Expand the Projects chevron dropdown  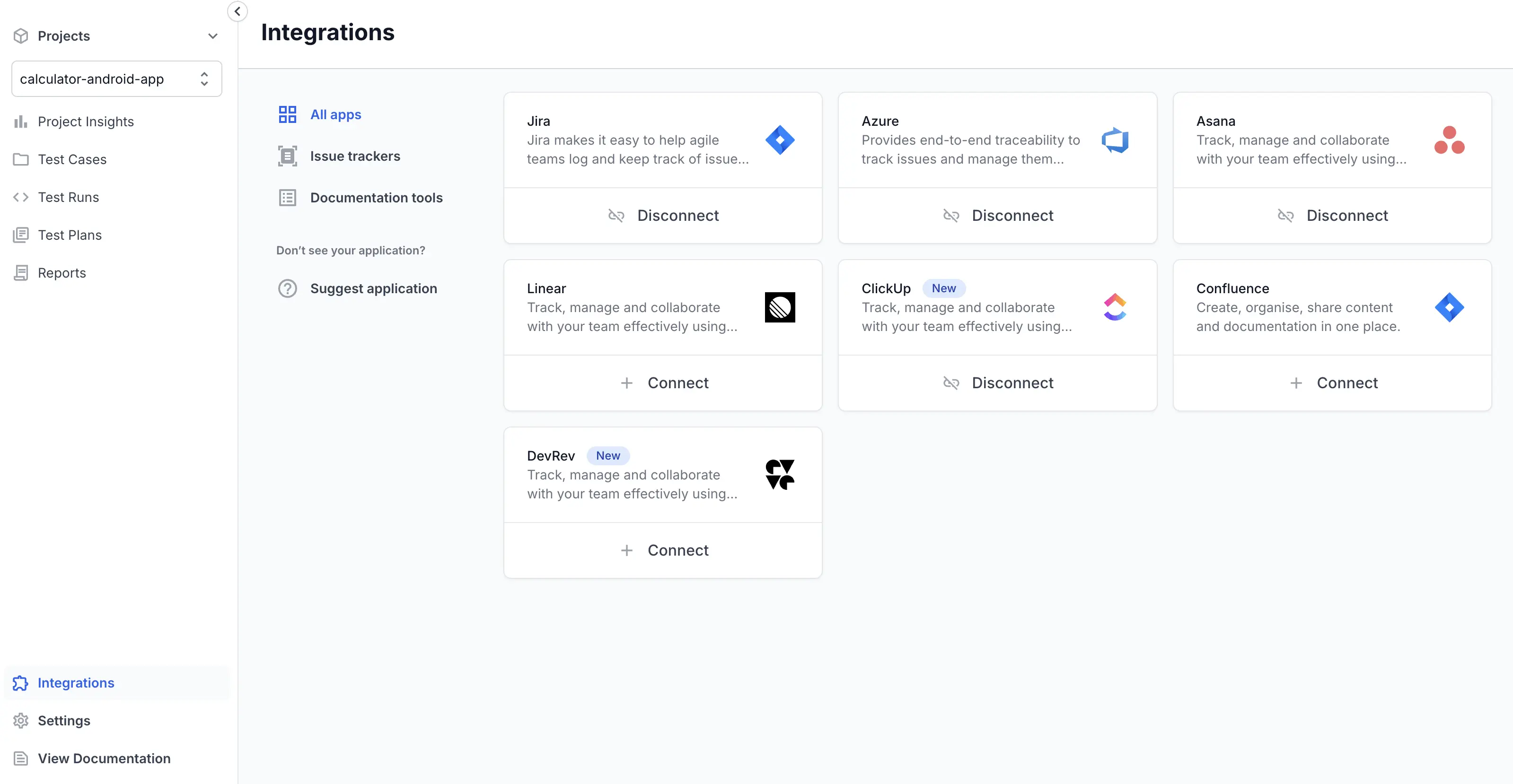coord(212,36)
